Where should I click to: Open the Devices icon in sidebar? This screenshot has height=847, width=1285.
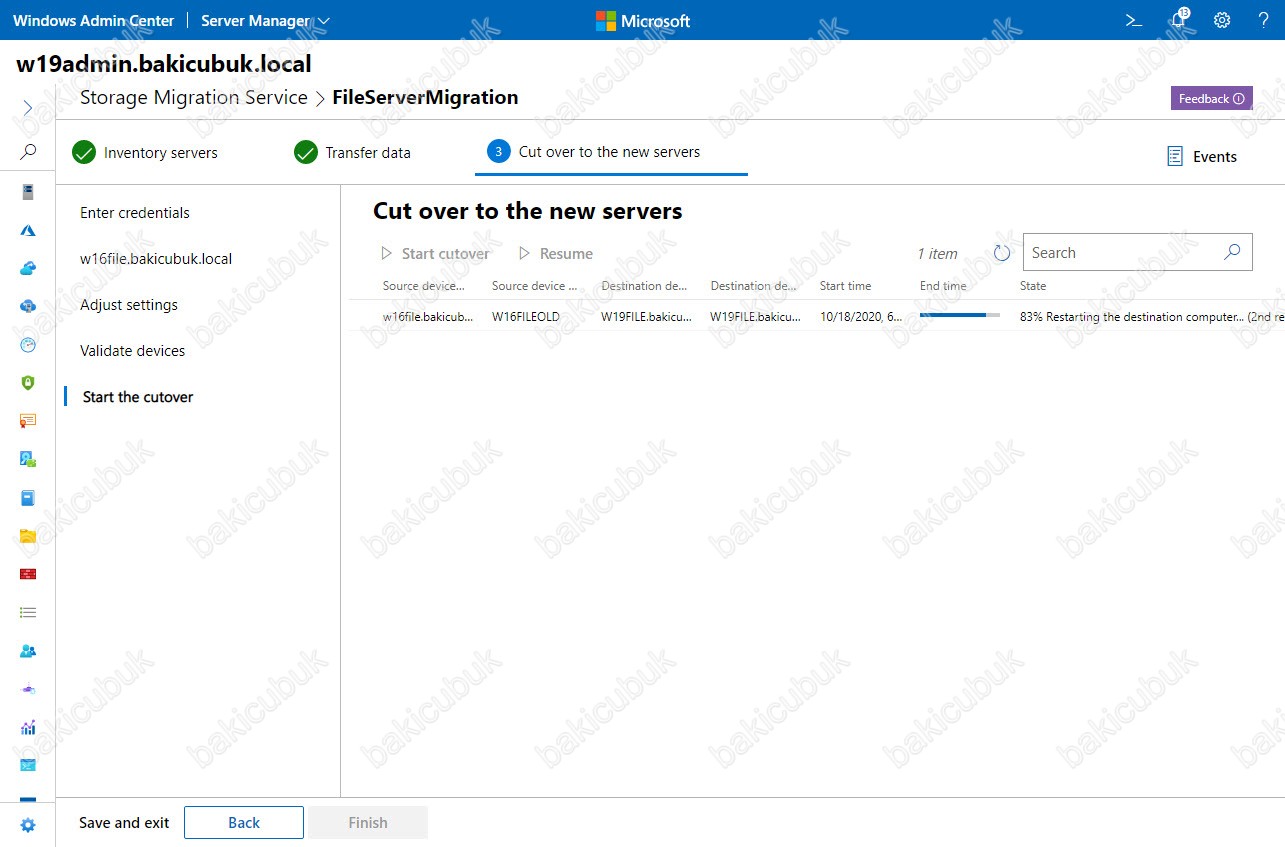28,459
